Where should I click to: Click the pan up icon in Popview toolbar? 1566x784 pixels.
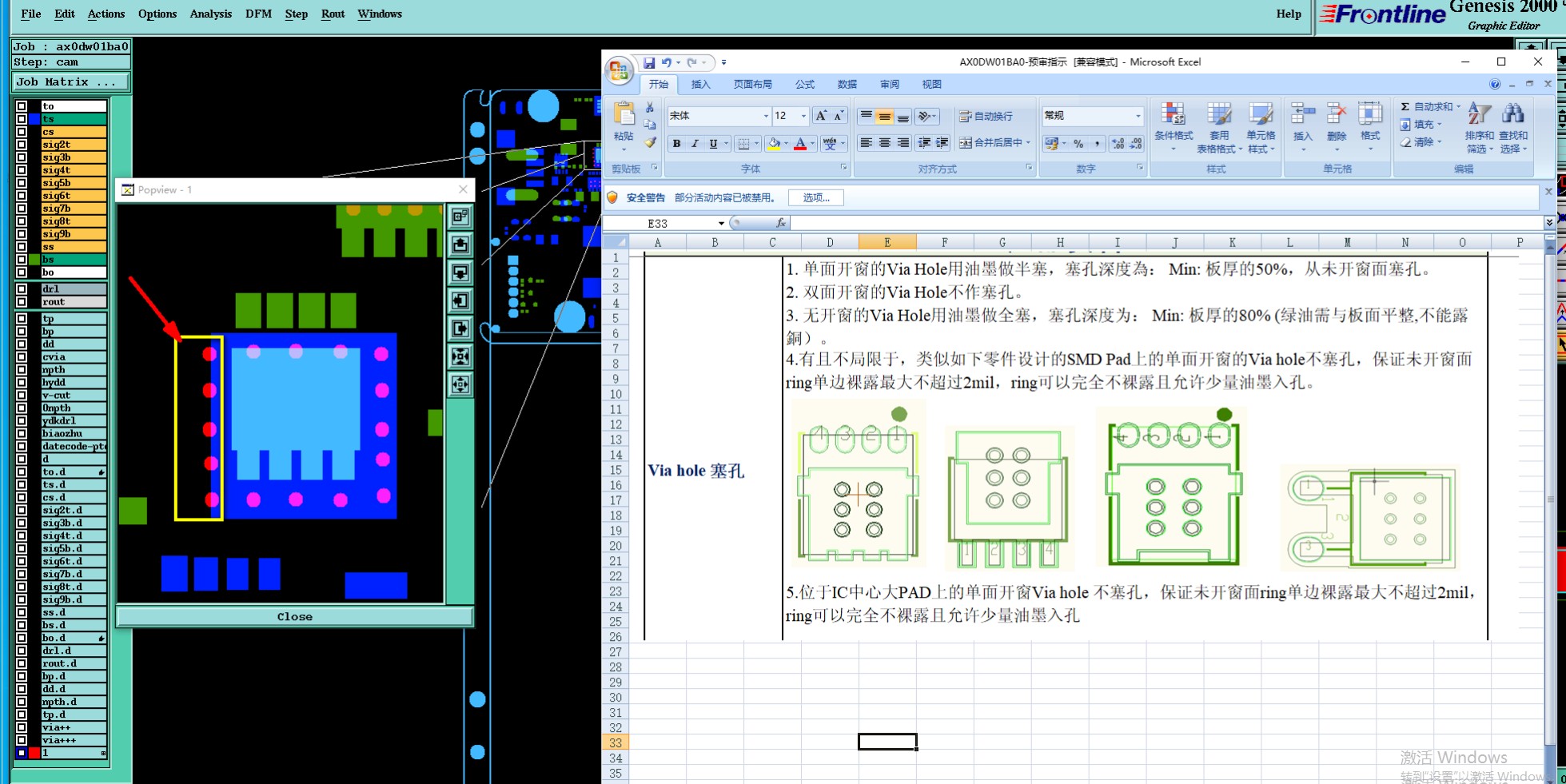point(460,245)
